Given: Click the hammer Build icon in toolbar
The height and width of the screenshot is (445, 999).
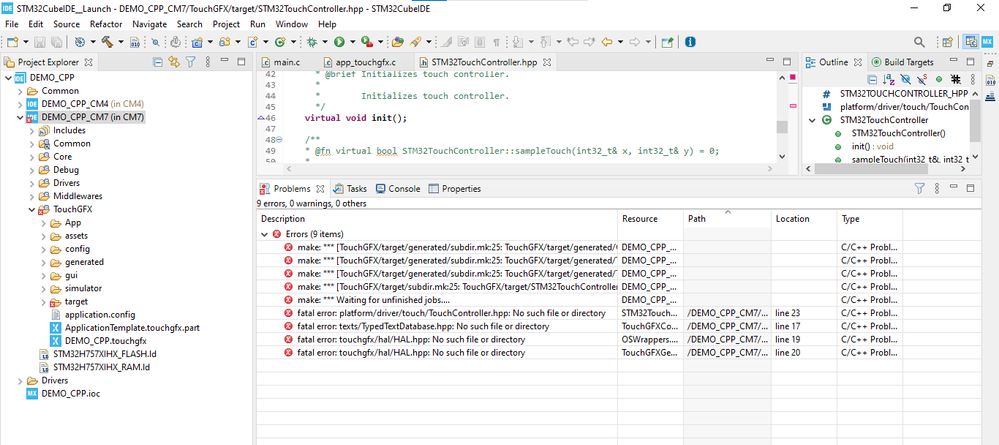Looking at the screenshot, I should click(107, 42).
